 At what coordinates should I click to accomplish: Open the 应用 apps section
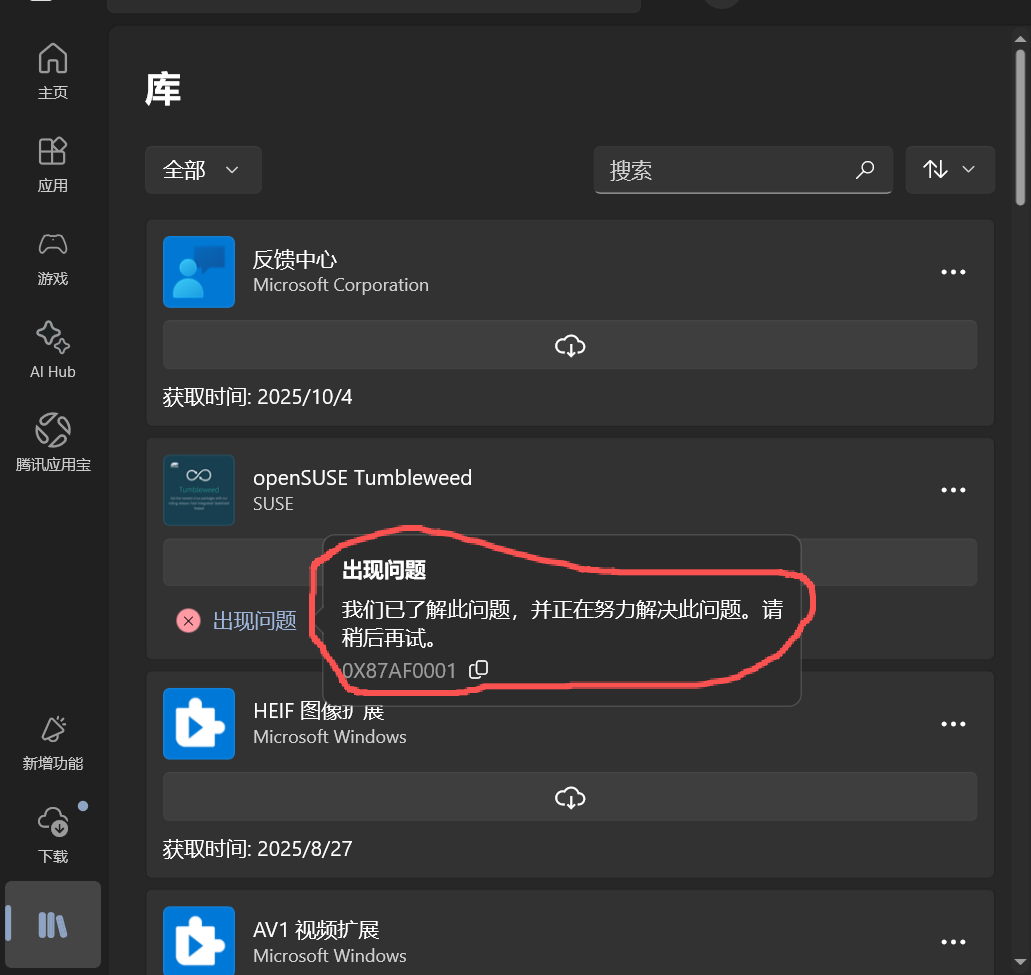click(x=53, y=164)
